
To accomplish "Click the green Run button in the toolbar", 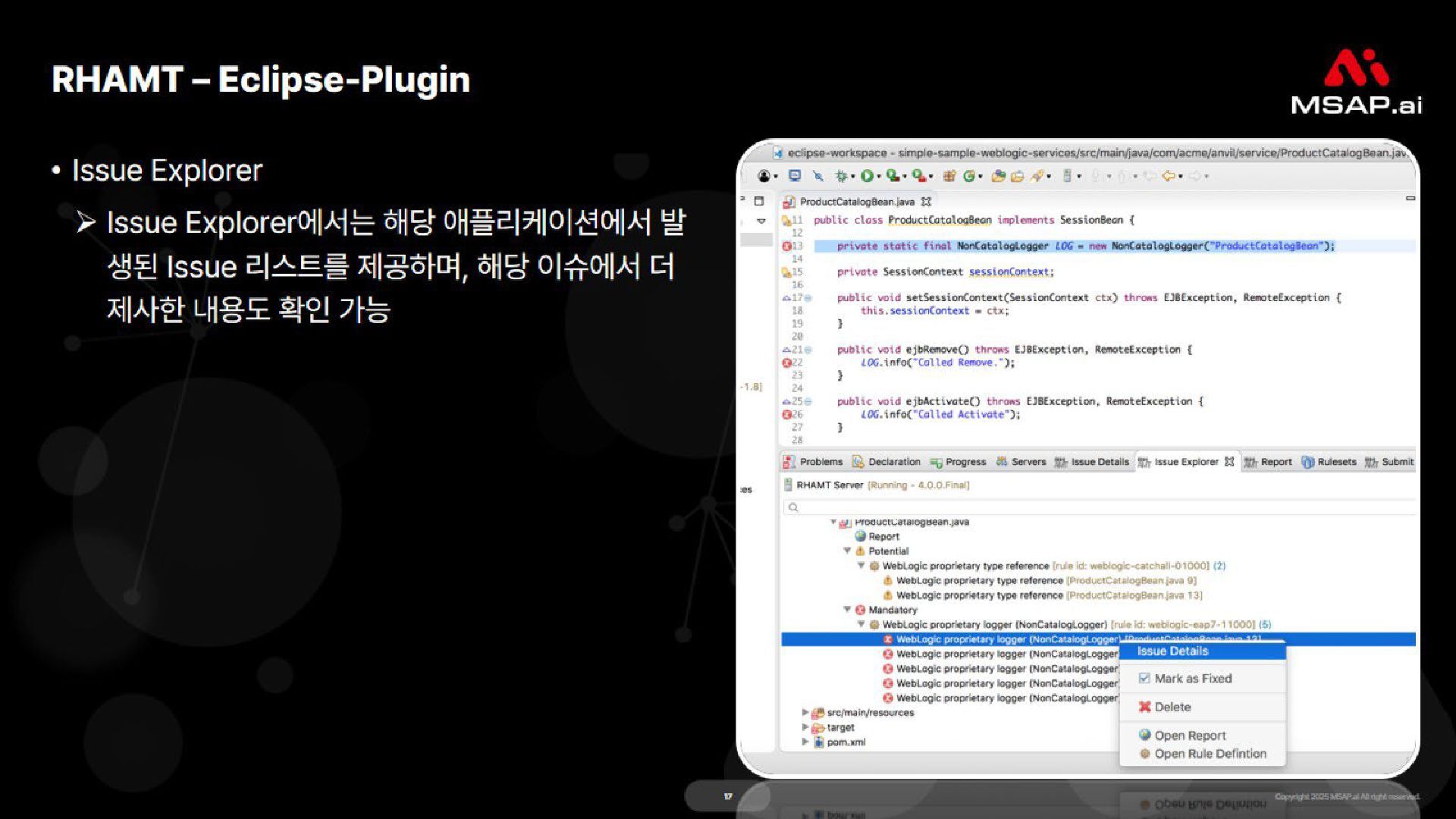I will [867, 176].
